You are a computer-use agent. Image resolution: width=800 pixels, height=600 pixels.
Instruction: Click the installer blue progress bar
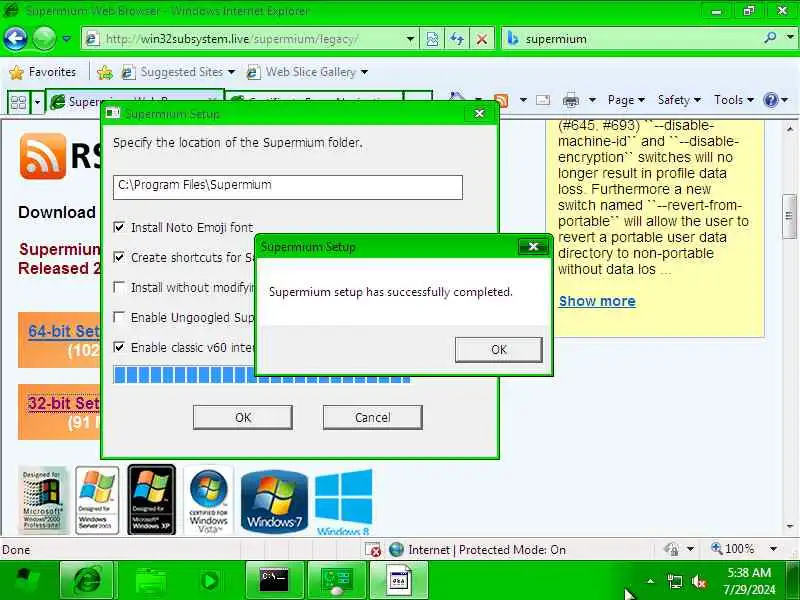(x=185, y=376)
